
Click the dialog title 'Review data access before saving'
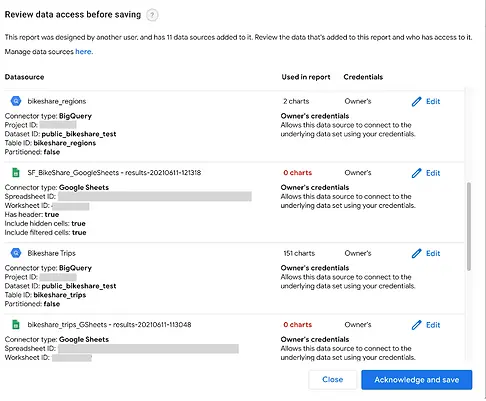tap(73, 15)
